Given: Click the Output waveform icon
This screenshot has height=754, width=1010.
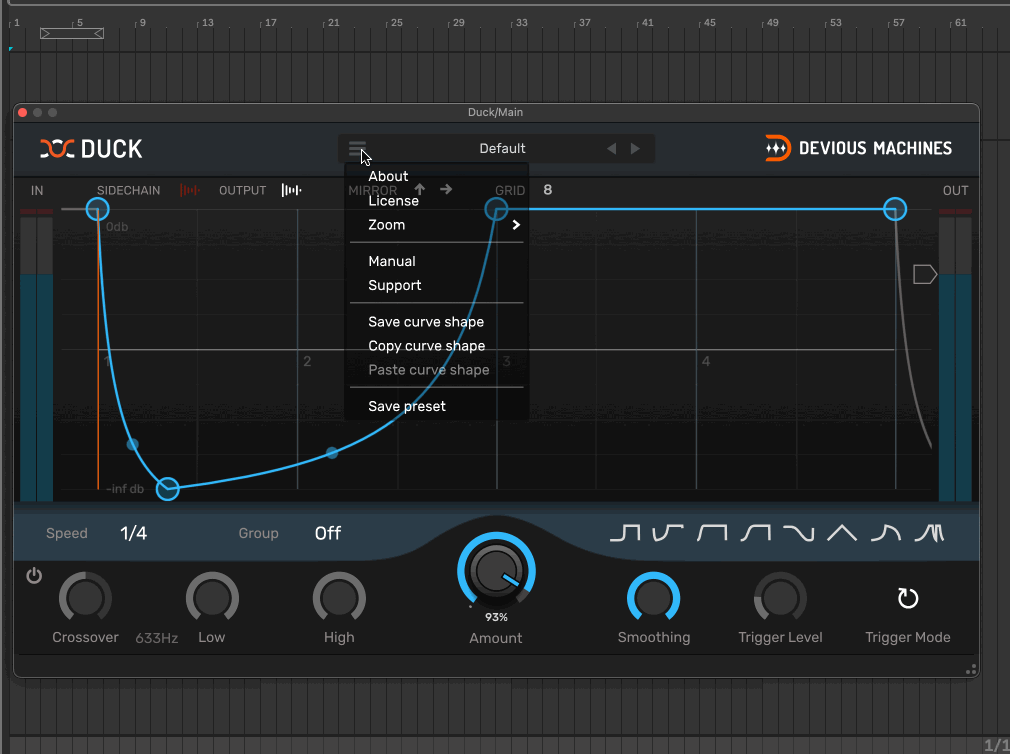Looking at the screenshot, I should pos(291,190).
